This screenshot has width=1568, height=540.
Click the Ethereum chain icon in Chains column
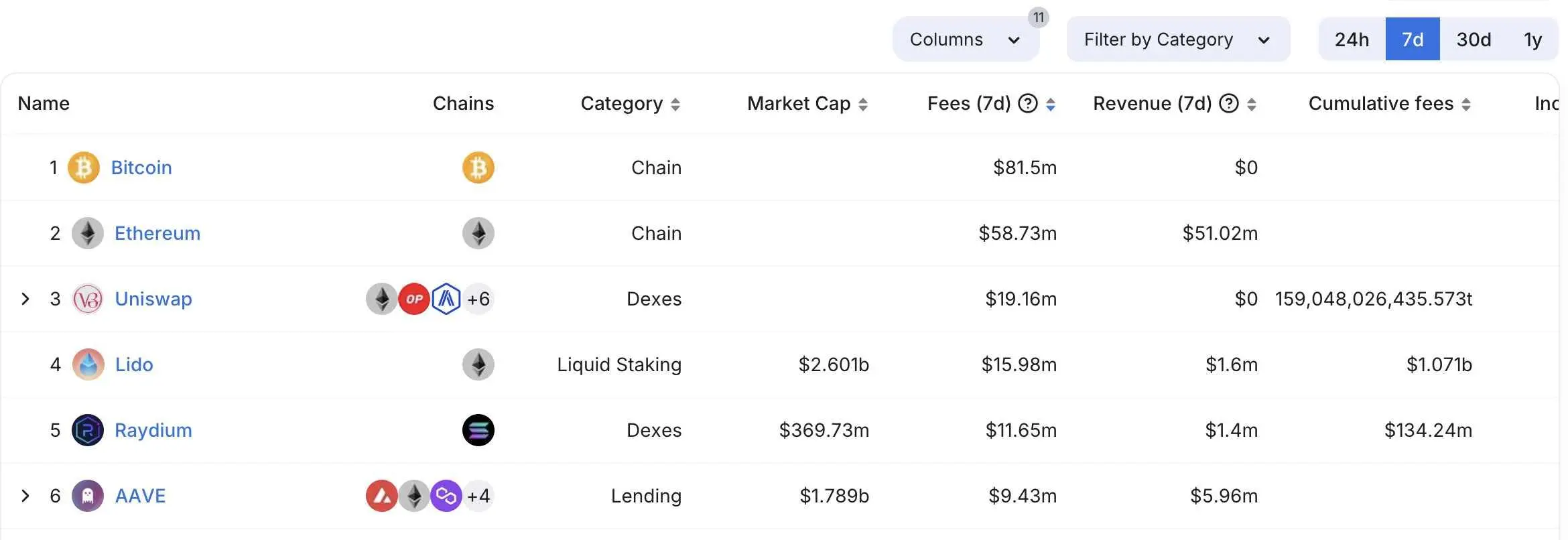(x=478, y=233)
